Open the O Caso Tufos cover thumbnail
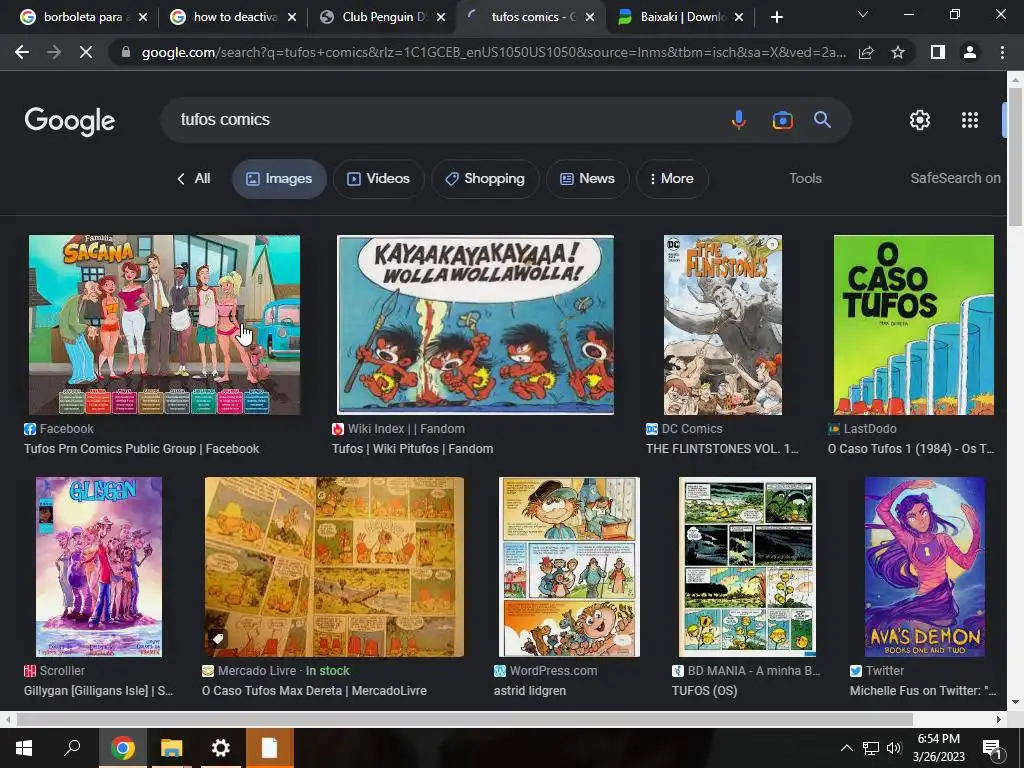 914,325
